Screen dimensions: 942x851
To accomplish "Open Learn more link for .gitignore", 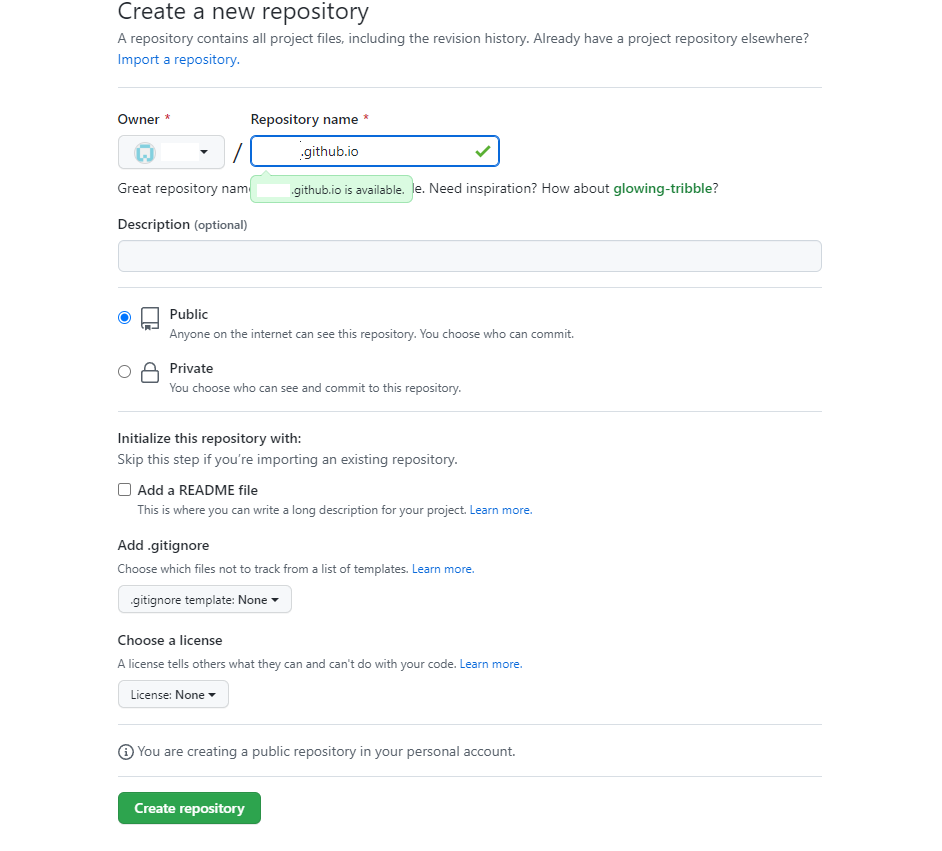I will click(442, 569).
